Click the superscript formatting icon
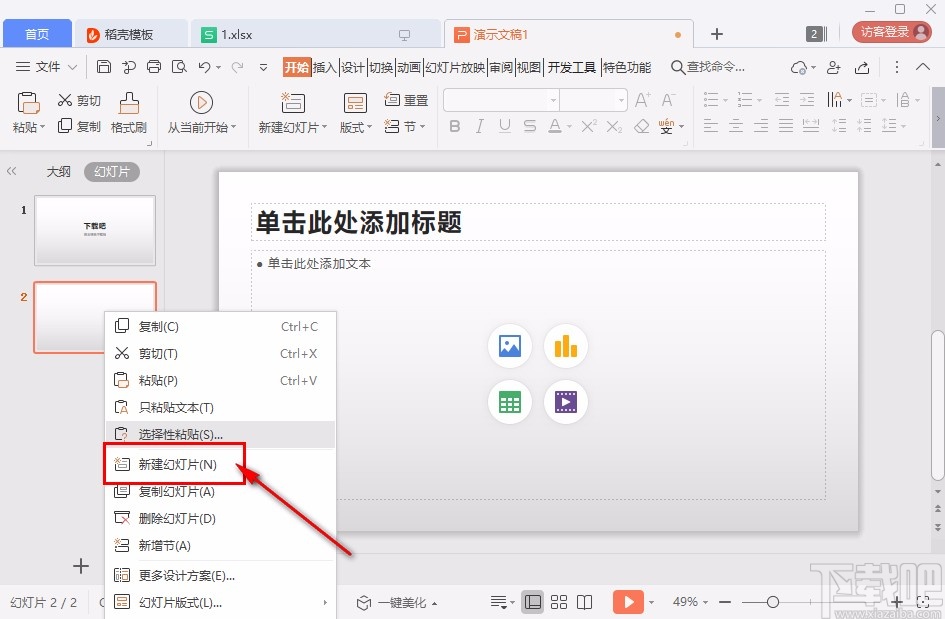Image resolution: width=945 pixels, height=619 pixels. pos(587,126)
